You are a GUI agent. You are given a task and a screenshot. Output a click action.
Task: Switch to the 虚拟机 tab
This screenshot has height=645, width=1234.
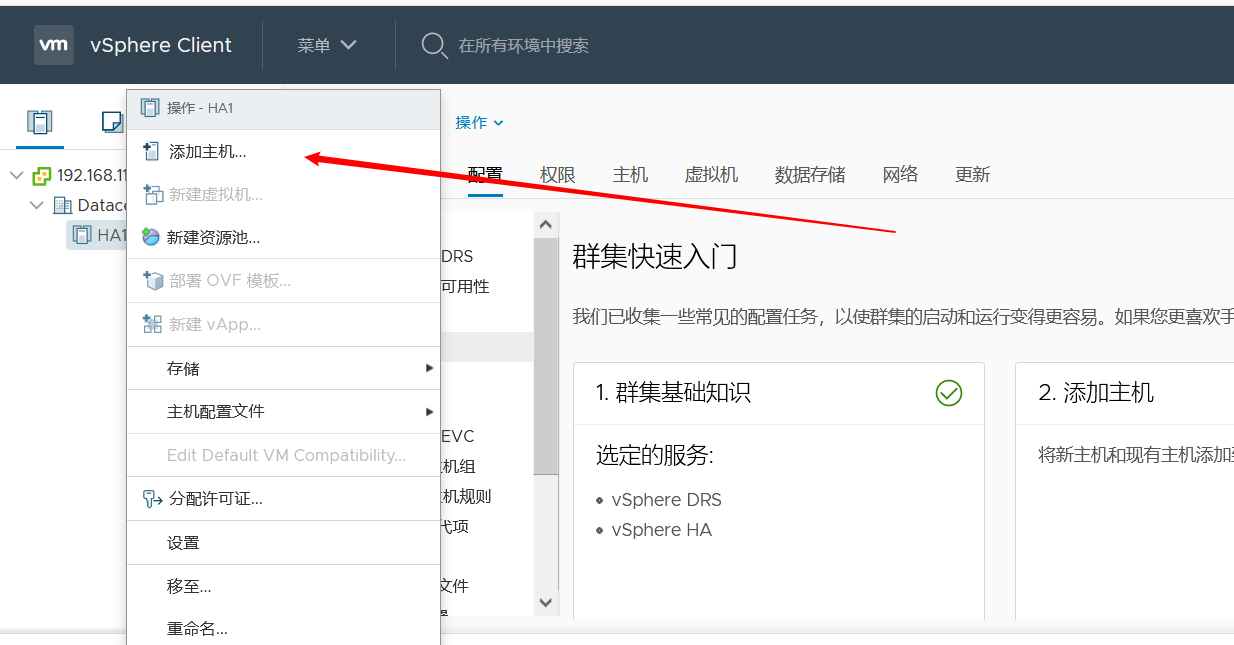point(711,174)
